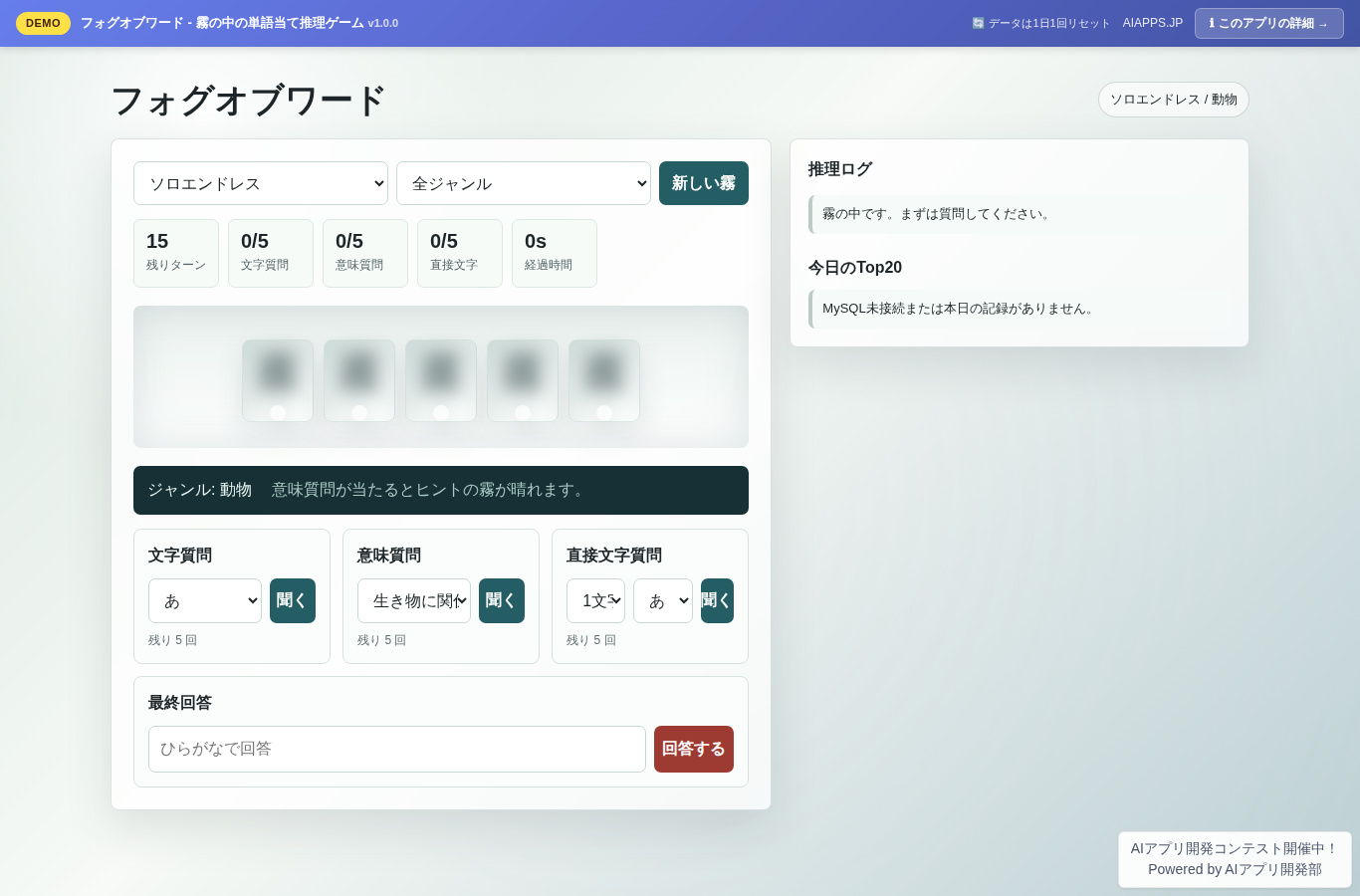This screenshot has width=1360, height=896.
Task: Click the 推理ログ heading
Action: coord(840,169)
